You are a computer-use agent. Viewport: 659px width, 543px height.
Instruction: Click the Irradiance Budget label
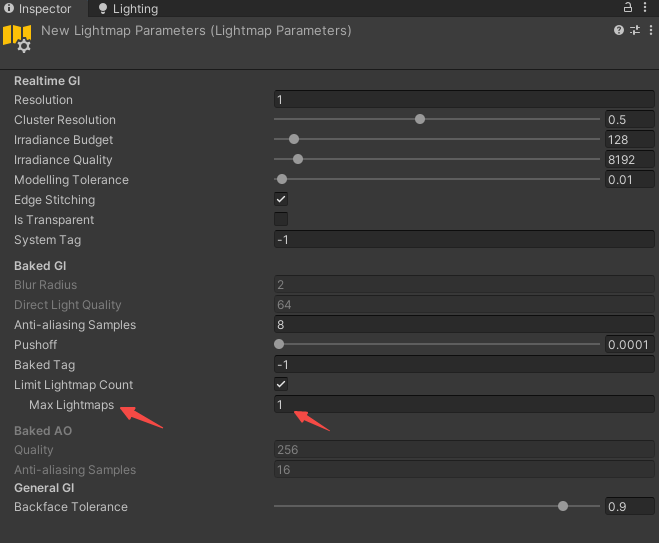[x=63, y=140]
